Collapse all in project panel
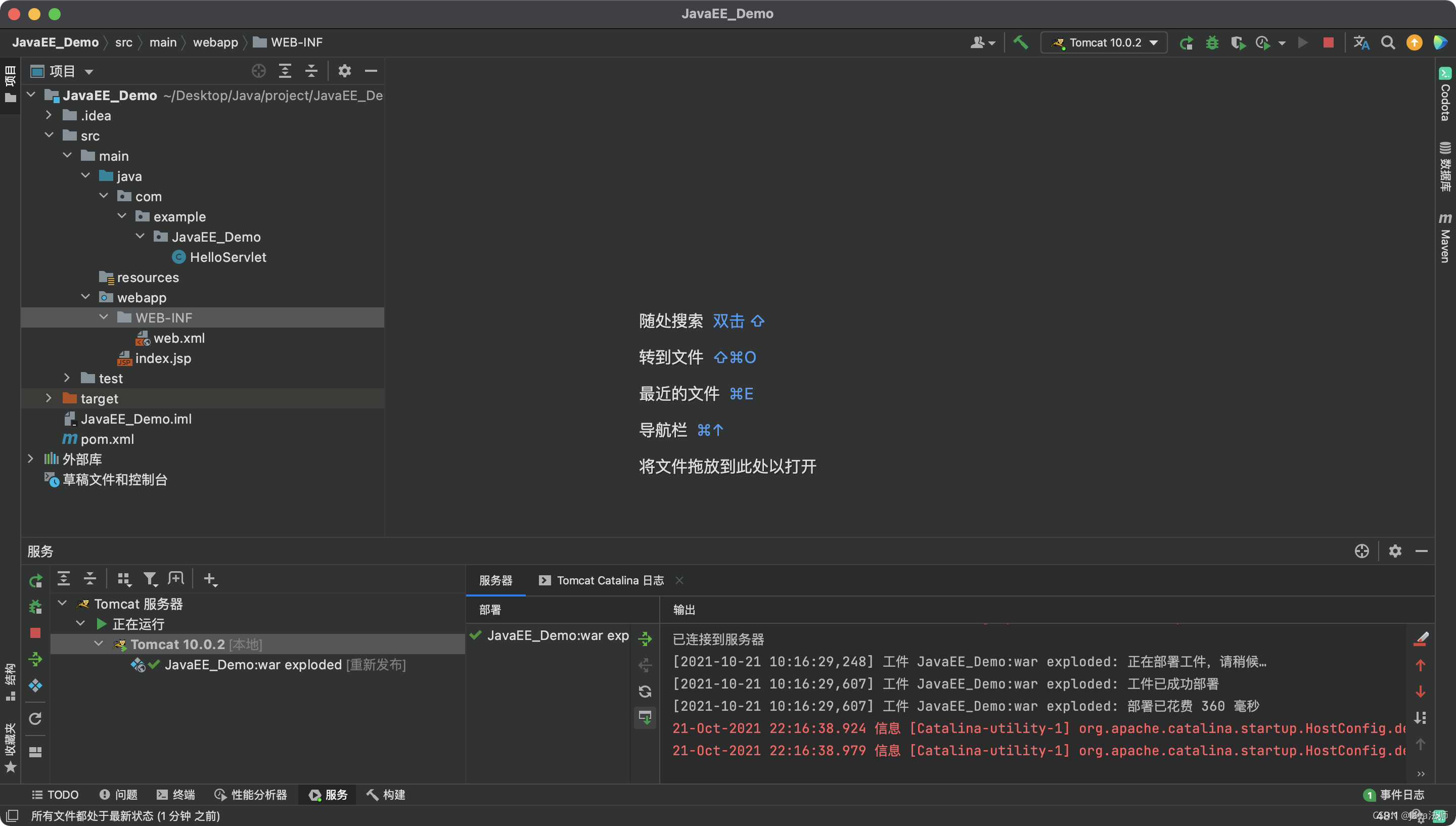The height and width of the screenshot is (826, 1456). 311,71
